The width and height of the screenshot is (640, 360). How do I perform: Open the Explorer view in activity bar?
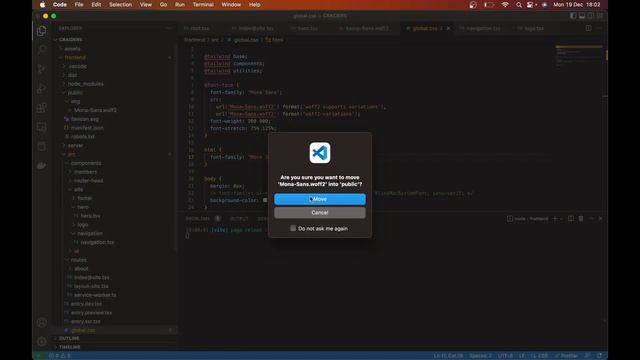point(42,31)
